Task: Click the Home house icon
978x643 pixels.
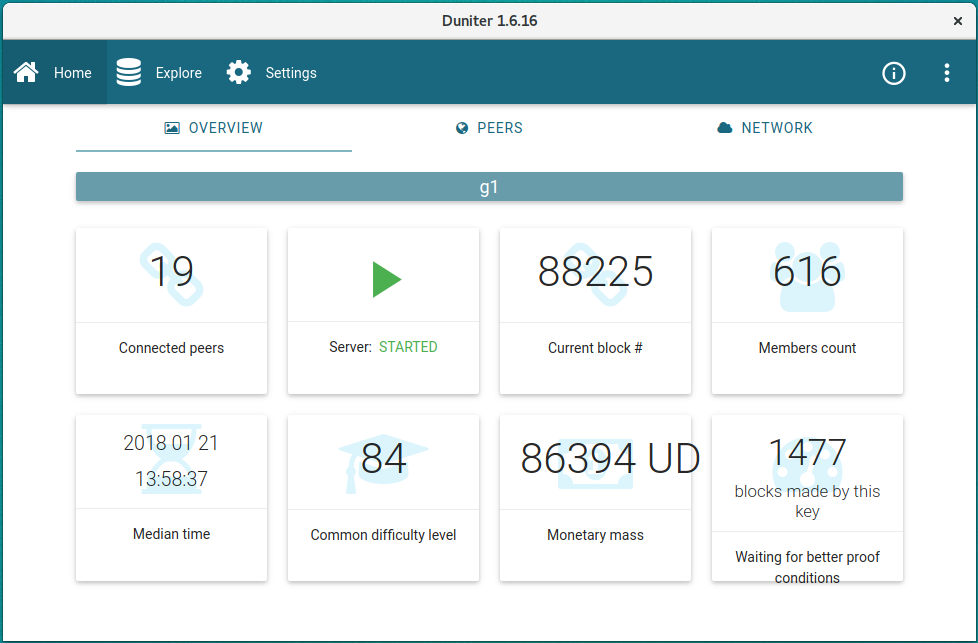Action: (x=26, y=73)
